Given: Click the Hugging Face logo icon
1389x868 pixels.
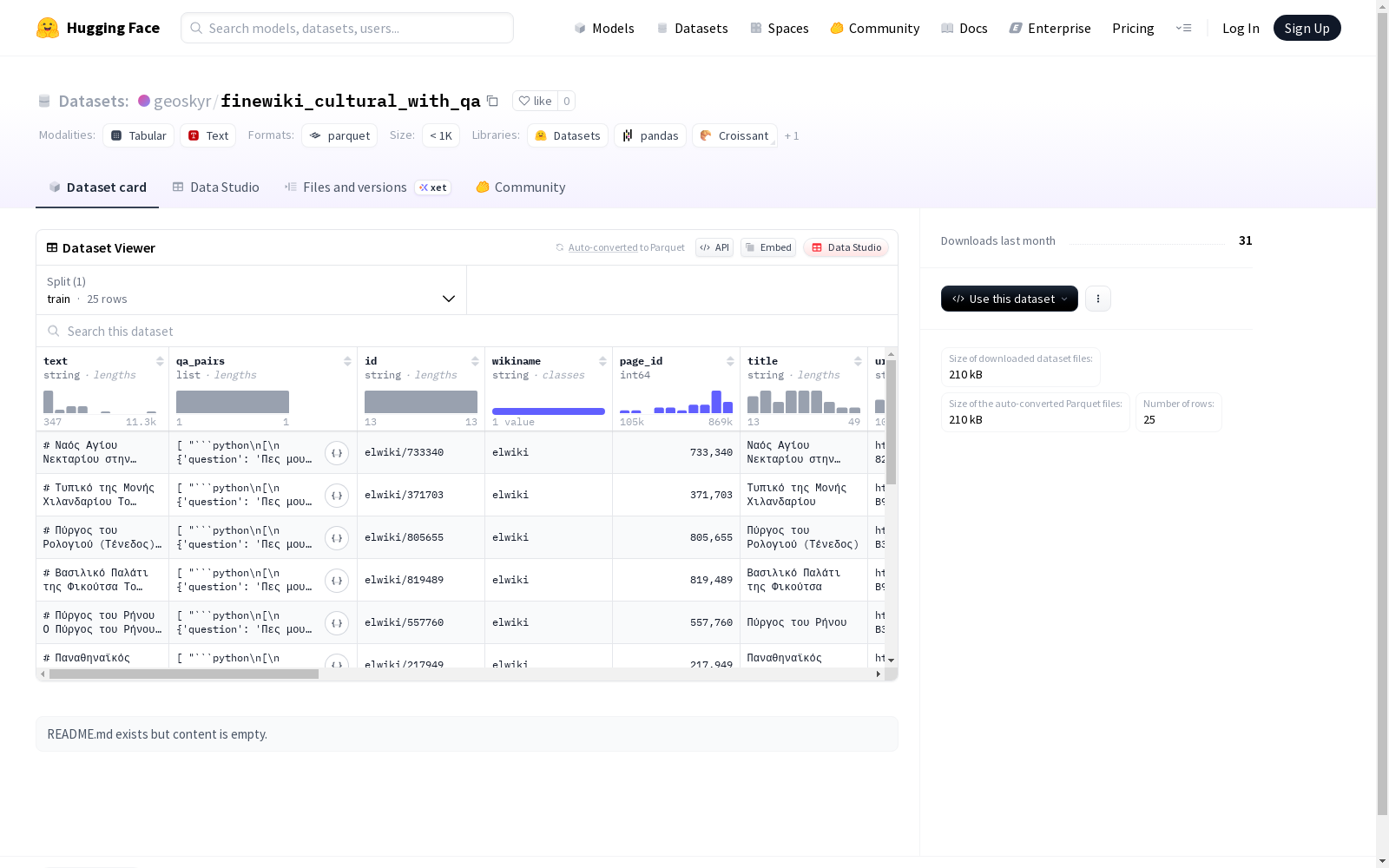Looking at the screenshot, I should (48, 28).
